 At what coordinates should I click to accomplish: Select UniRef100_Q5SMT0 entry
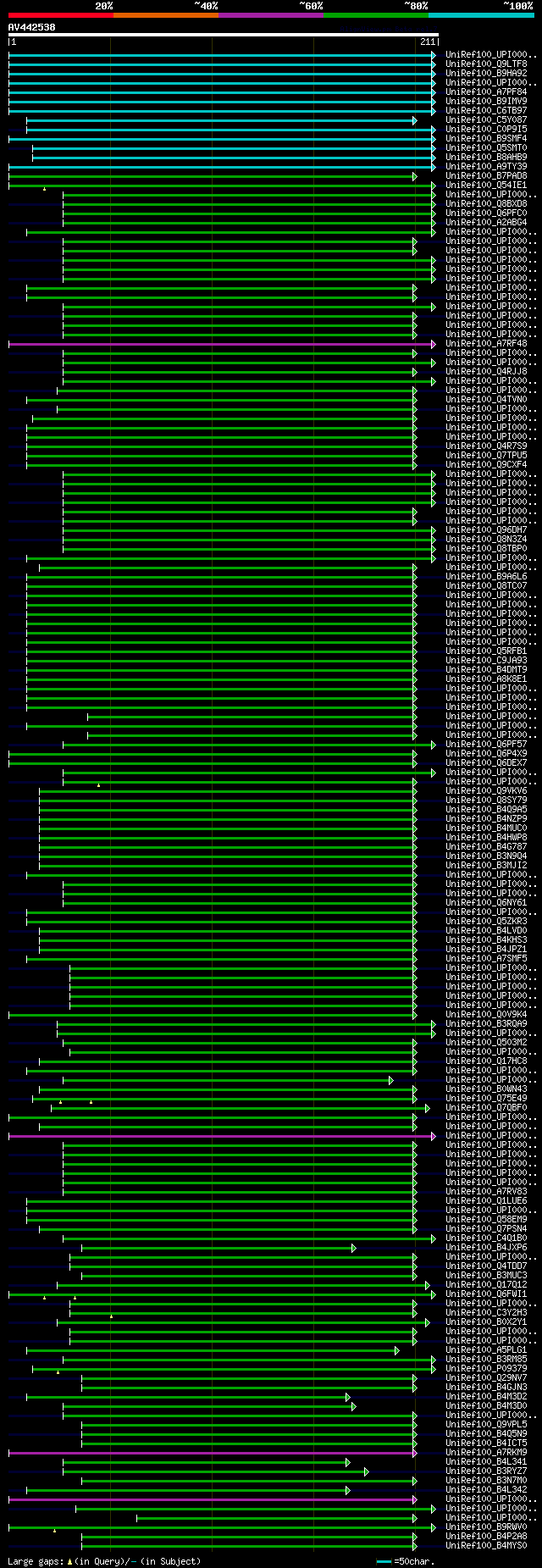coord(486,148)
